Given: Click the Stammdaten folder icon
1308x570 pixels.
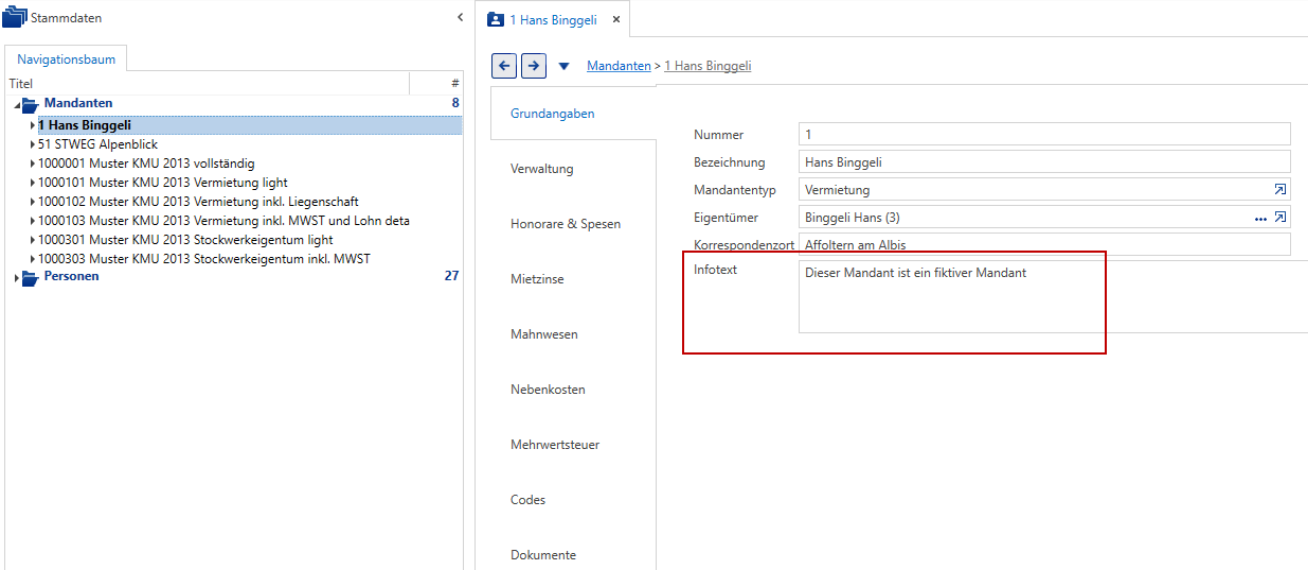Looking at the screenshot, I should click(15, 18).
